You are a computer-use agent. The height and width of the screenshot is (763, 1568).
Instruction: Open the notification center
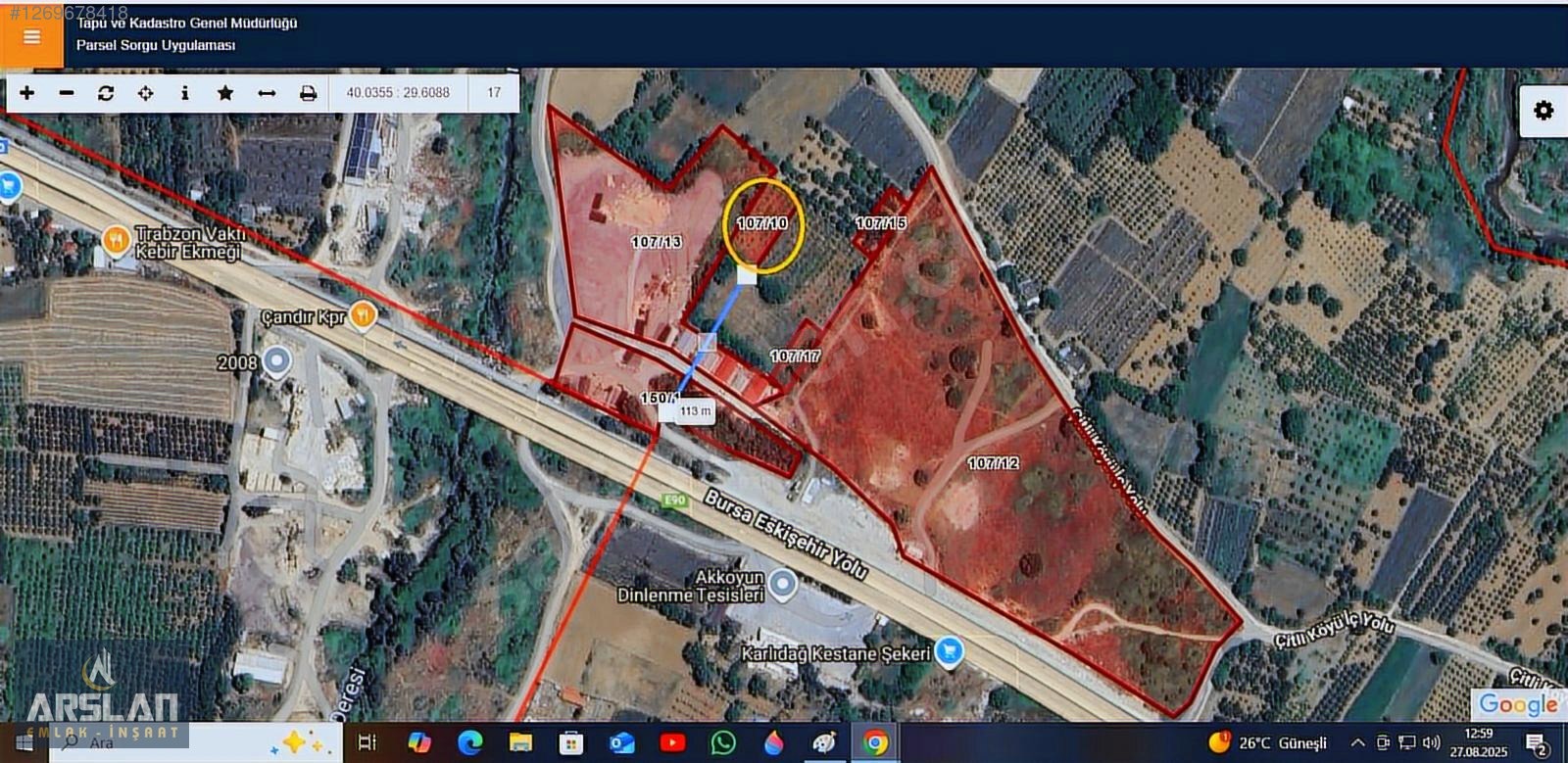[x=1538, y=744]
